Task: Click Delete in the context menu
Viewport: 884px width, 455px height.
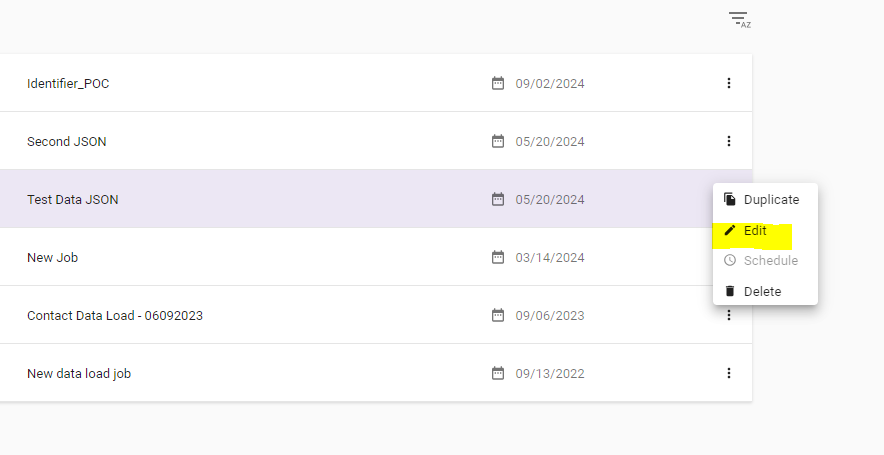Action: click(x=761, y=291)
